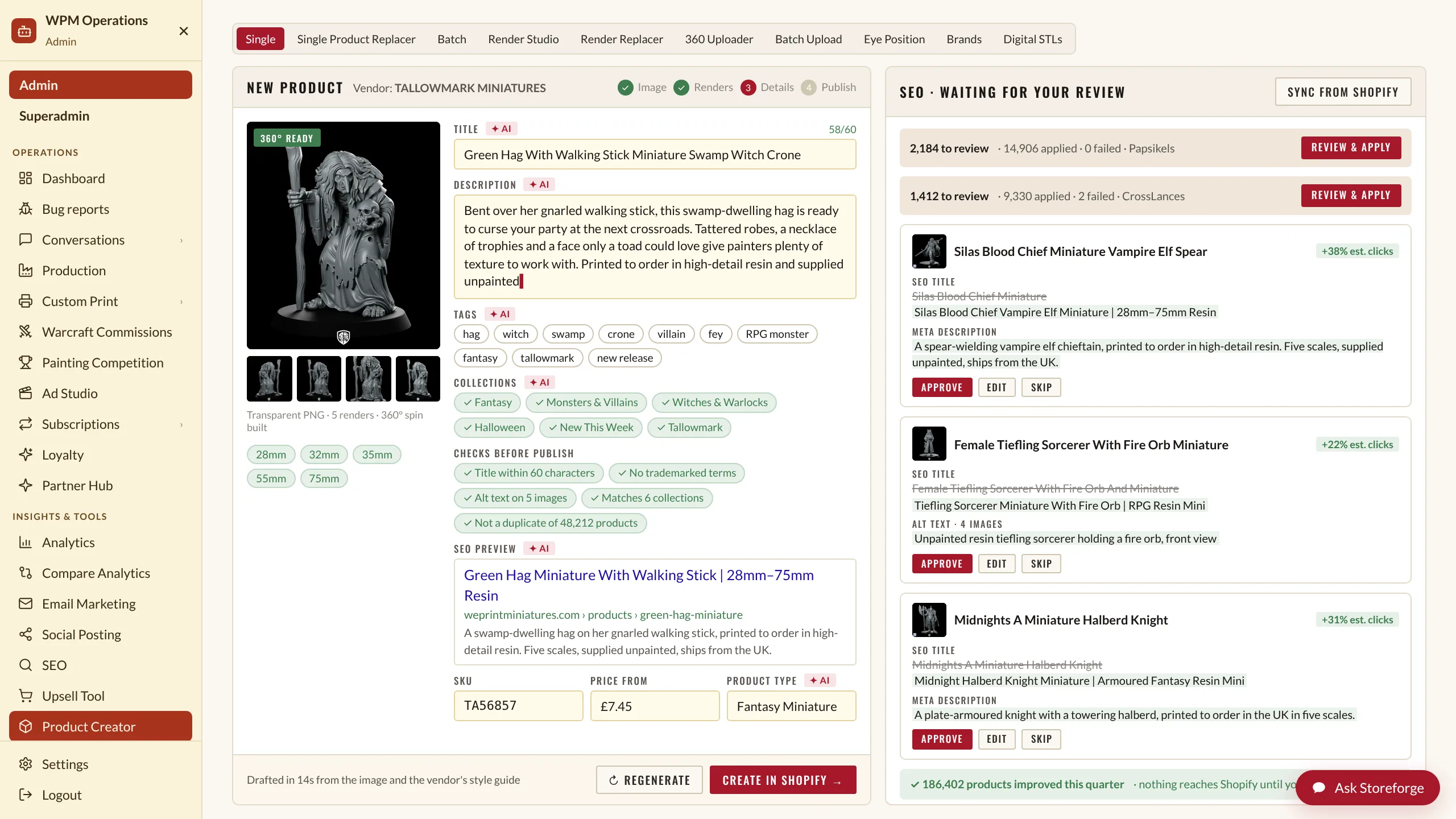
Task: Expand the Subscriptions submenu chevron
Action: (x=181, y=424)
